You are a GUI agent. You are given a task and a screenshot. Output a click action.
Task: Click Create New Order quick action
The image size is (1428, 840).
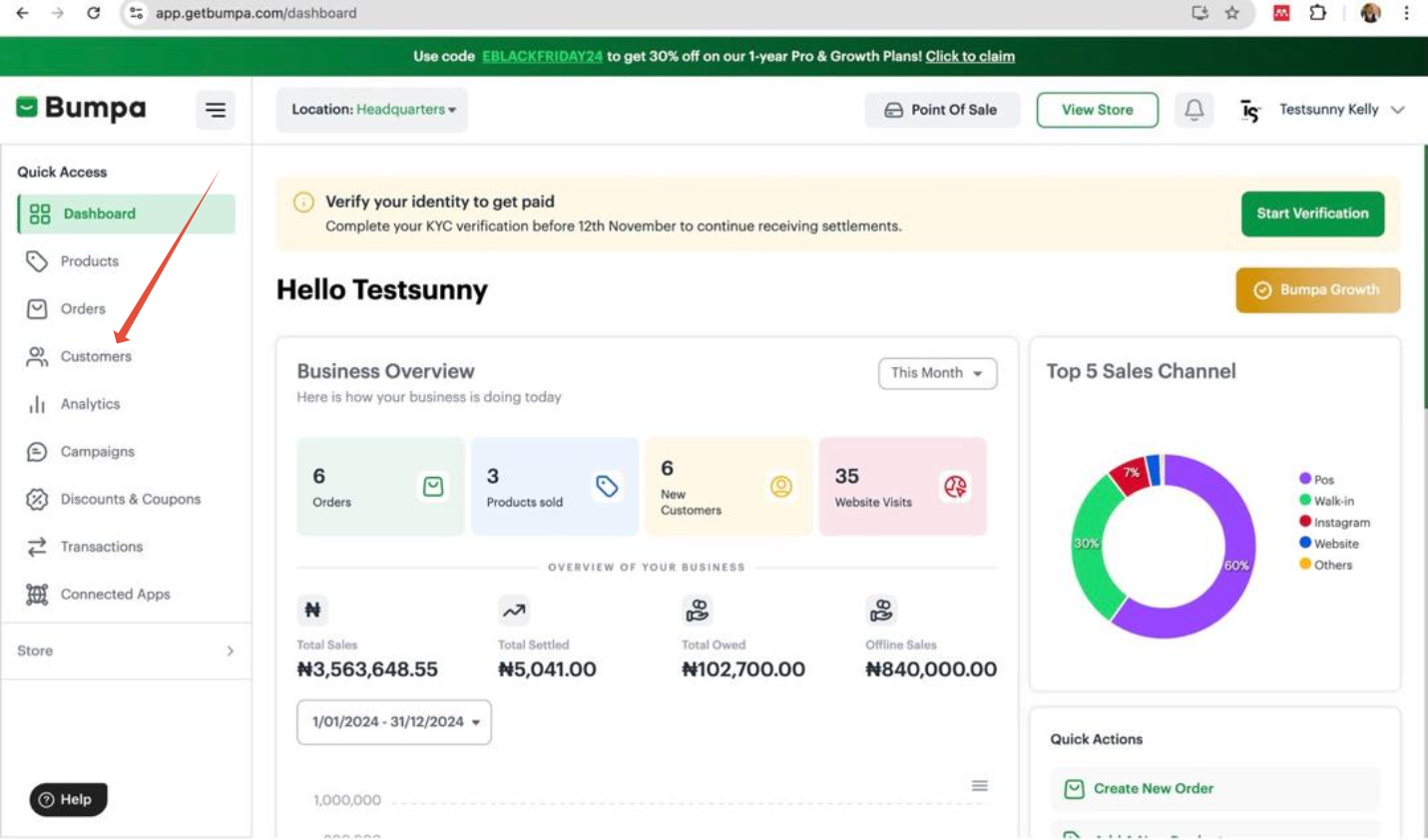(x=1215, y=789)
